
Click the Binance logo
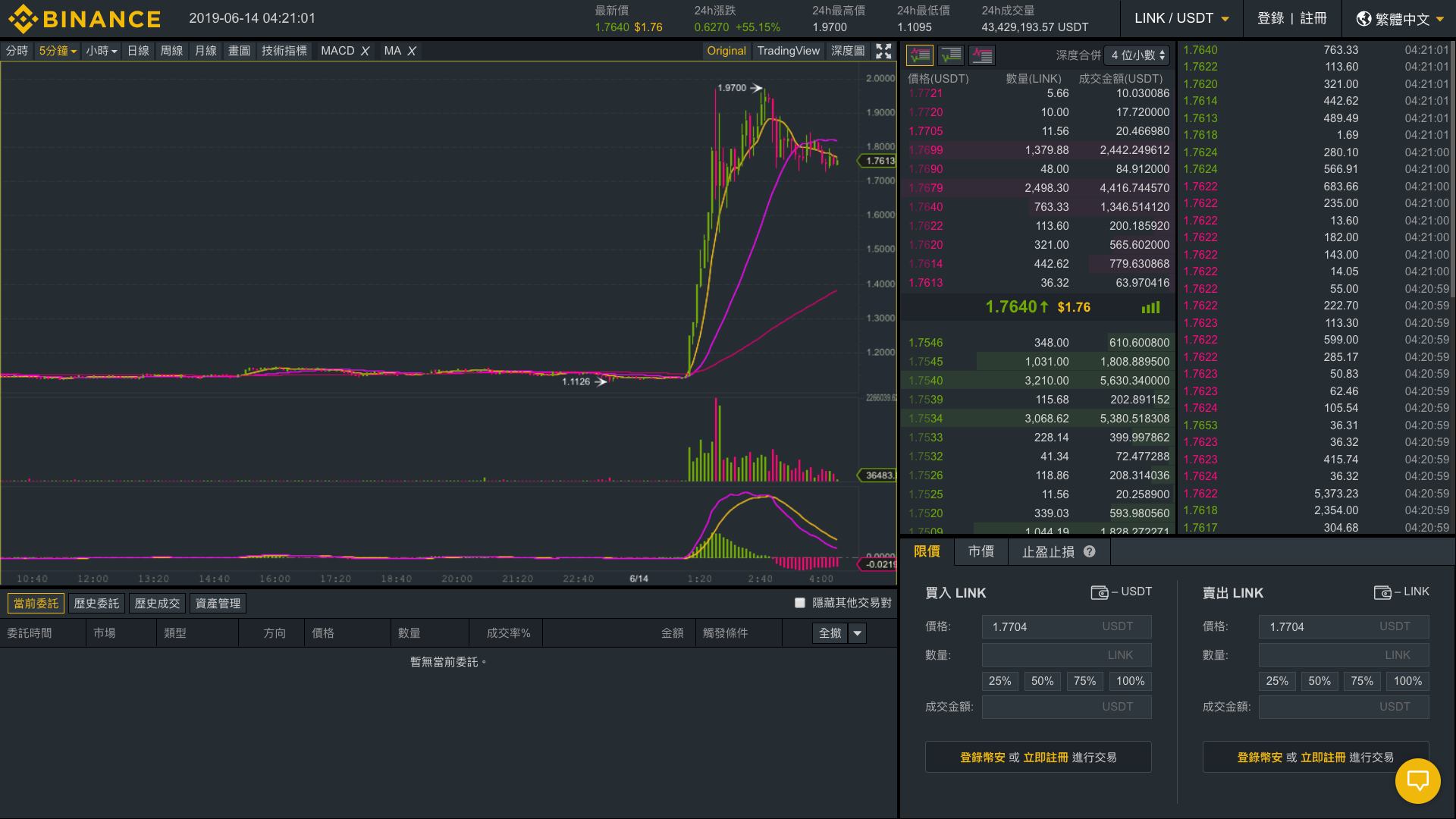(x=84, y=18)
